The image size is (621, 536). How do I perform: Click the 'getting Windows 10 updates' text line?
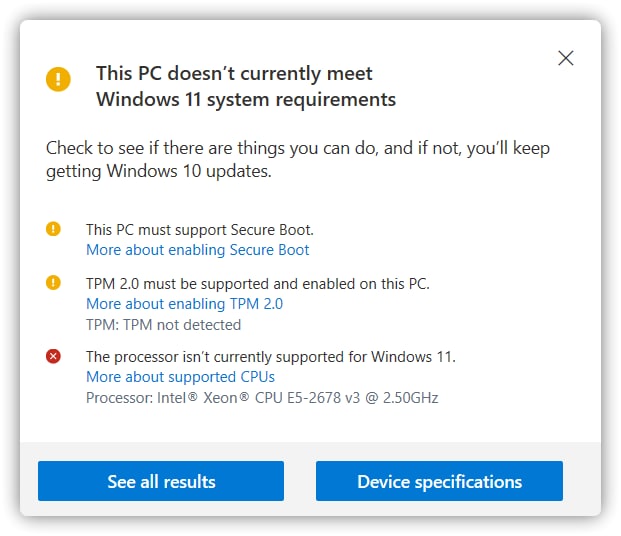159,172
